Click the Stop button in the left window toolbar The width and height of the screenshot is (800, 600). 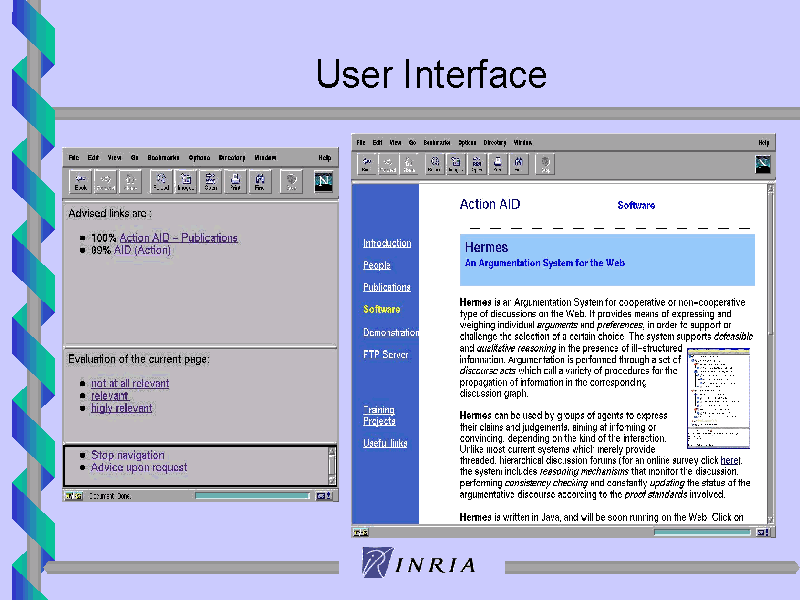(291, 181)
